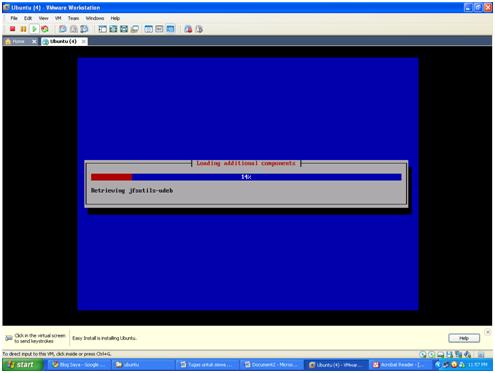Viewport: 495px width, 373px height.
Task: Open the Windows Start button
Action: click(x=22, y=365)
